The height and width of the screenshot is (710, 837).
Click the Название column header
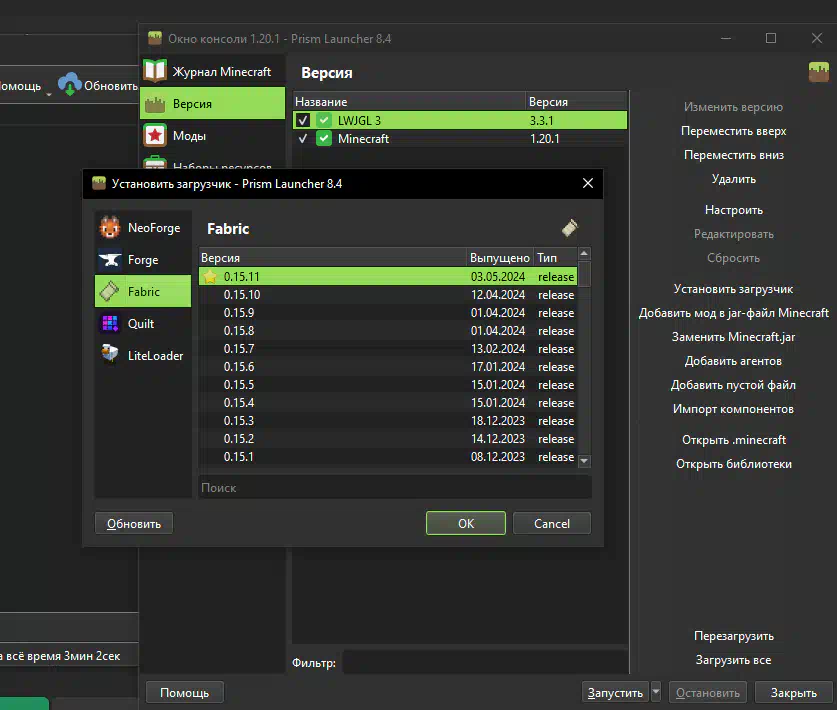coord(409,101)
